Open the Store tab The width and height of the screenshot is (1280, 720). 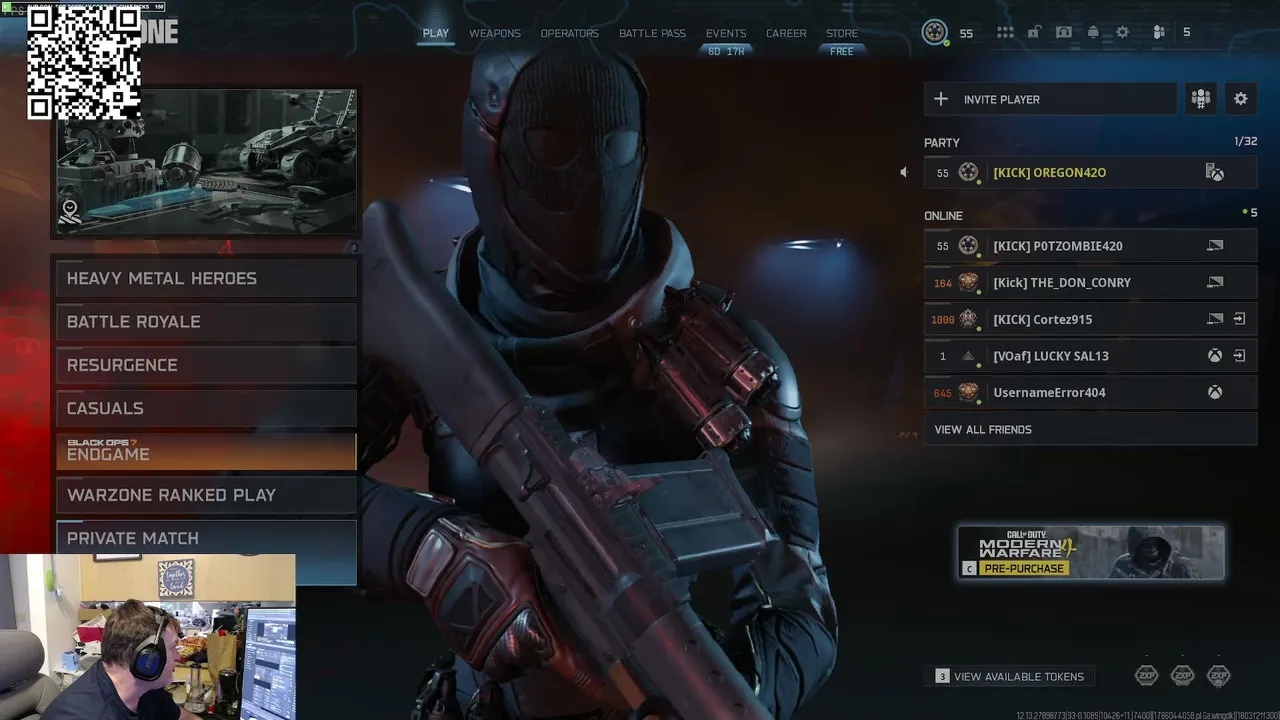(x=842, y=33)
